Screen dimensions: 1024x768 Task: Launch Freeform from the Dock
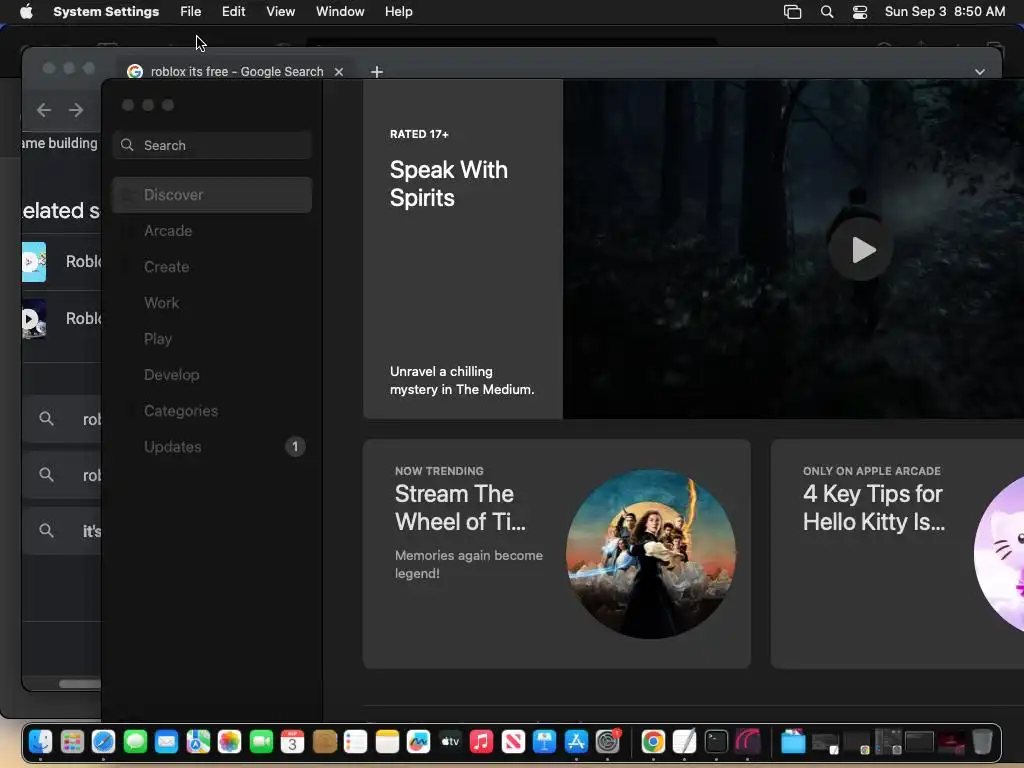[419, 742]
